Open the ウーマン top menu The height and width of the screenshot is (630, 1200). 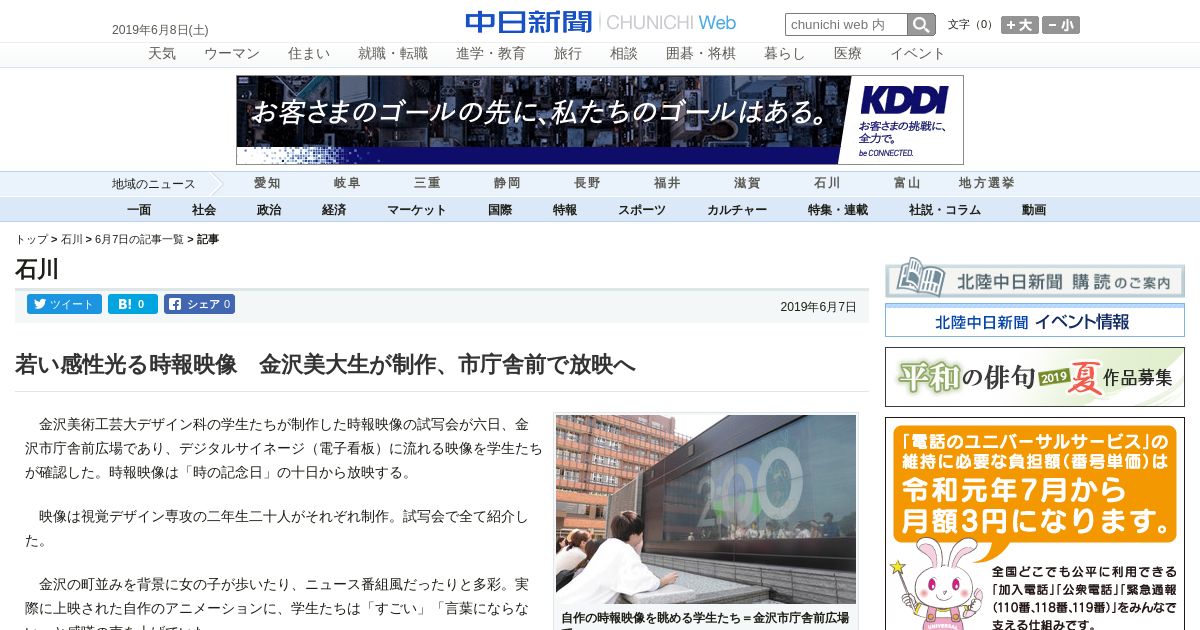click(x=232, y=54)
